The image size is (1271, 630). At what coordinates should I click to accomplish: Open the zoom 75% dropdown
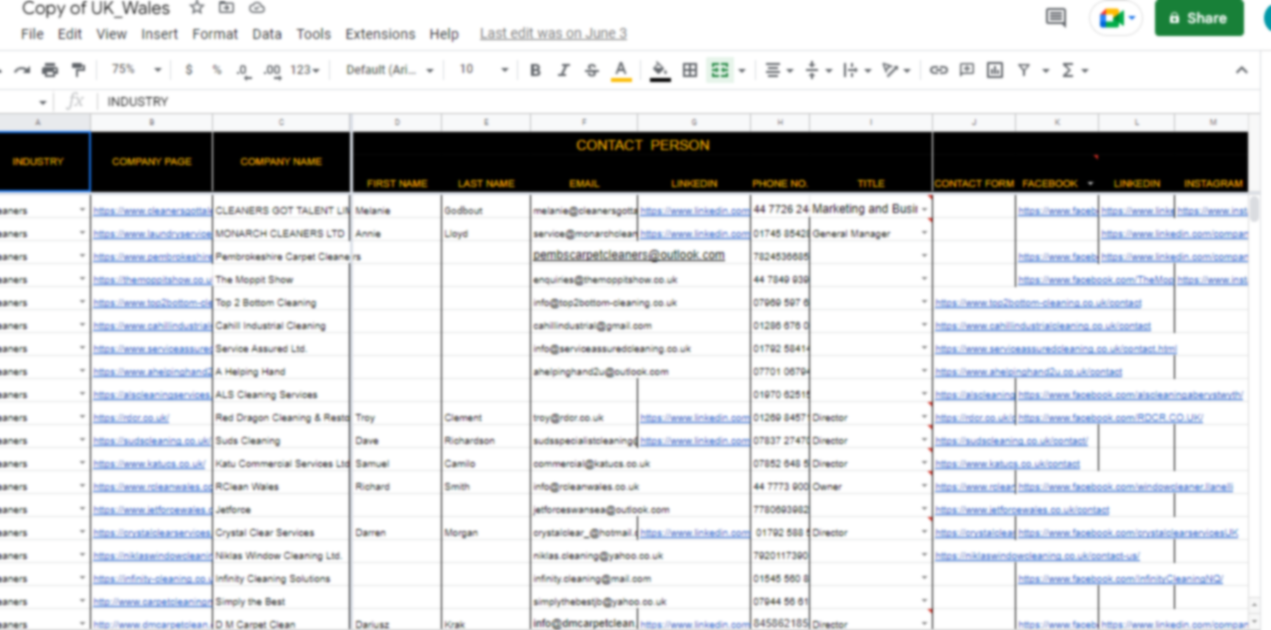coord(136,70)
